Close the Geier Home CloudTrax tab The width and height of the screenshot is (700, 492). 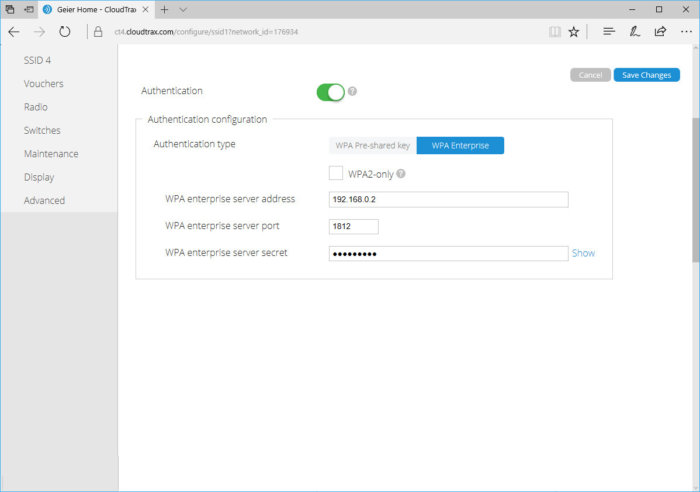point(145,9)
